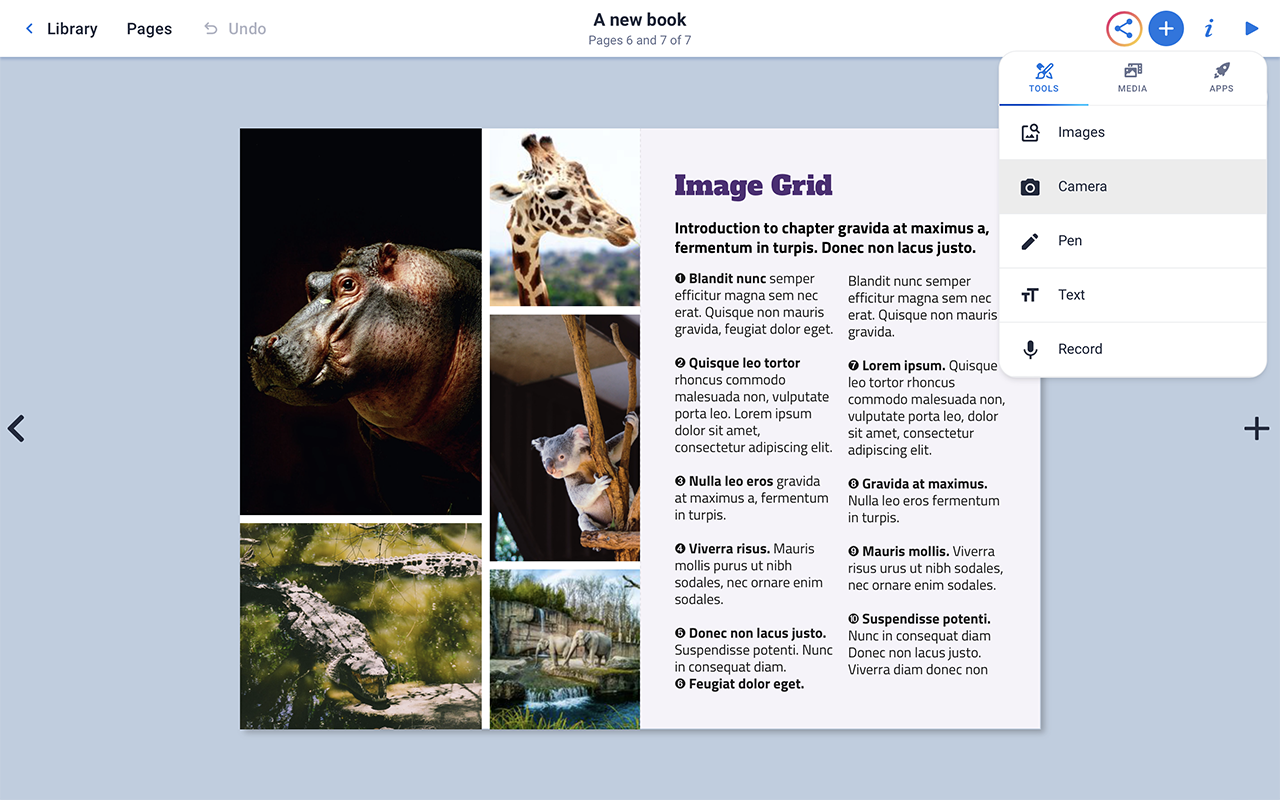Select the giraffe image
Screen dimensions: 1280x800
point(565,217)
